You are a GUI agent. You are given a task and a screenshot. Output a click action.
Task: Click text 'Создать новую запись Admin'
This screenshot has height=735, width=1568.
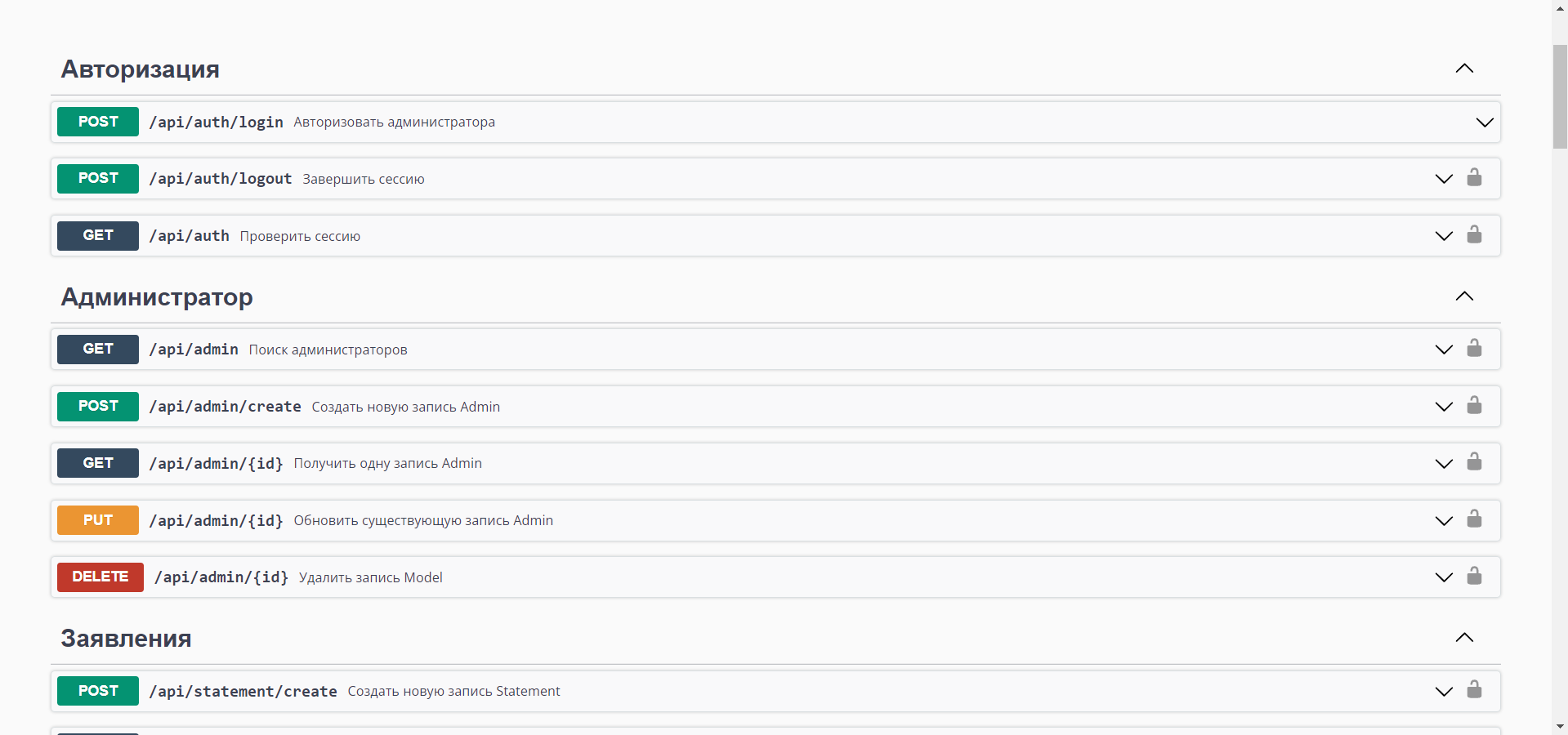coord(406,407)
